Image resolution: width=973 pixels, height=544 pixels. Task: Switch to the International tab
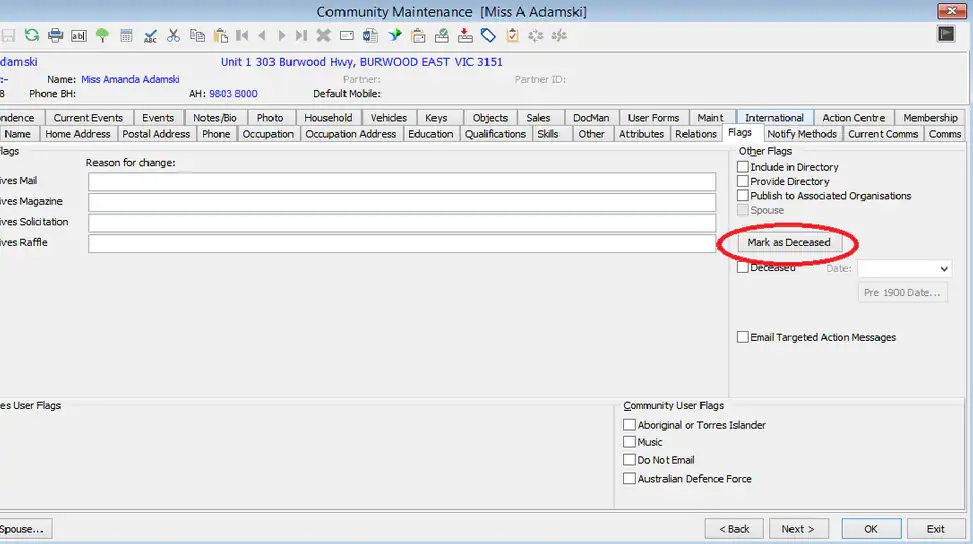[774, 118]
